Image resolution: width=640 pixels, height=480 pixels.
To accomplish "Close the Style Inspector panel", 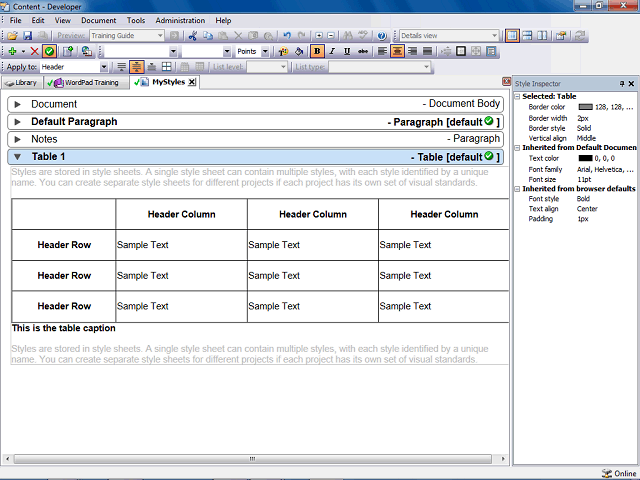I will pyautogui.click(x=631, y=84).
